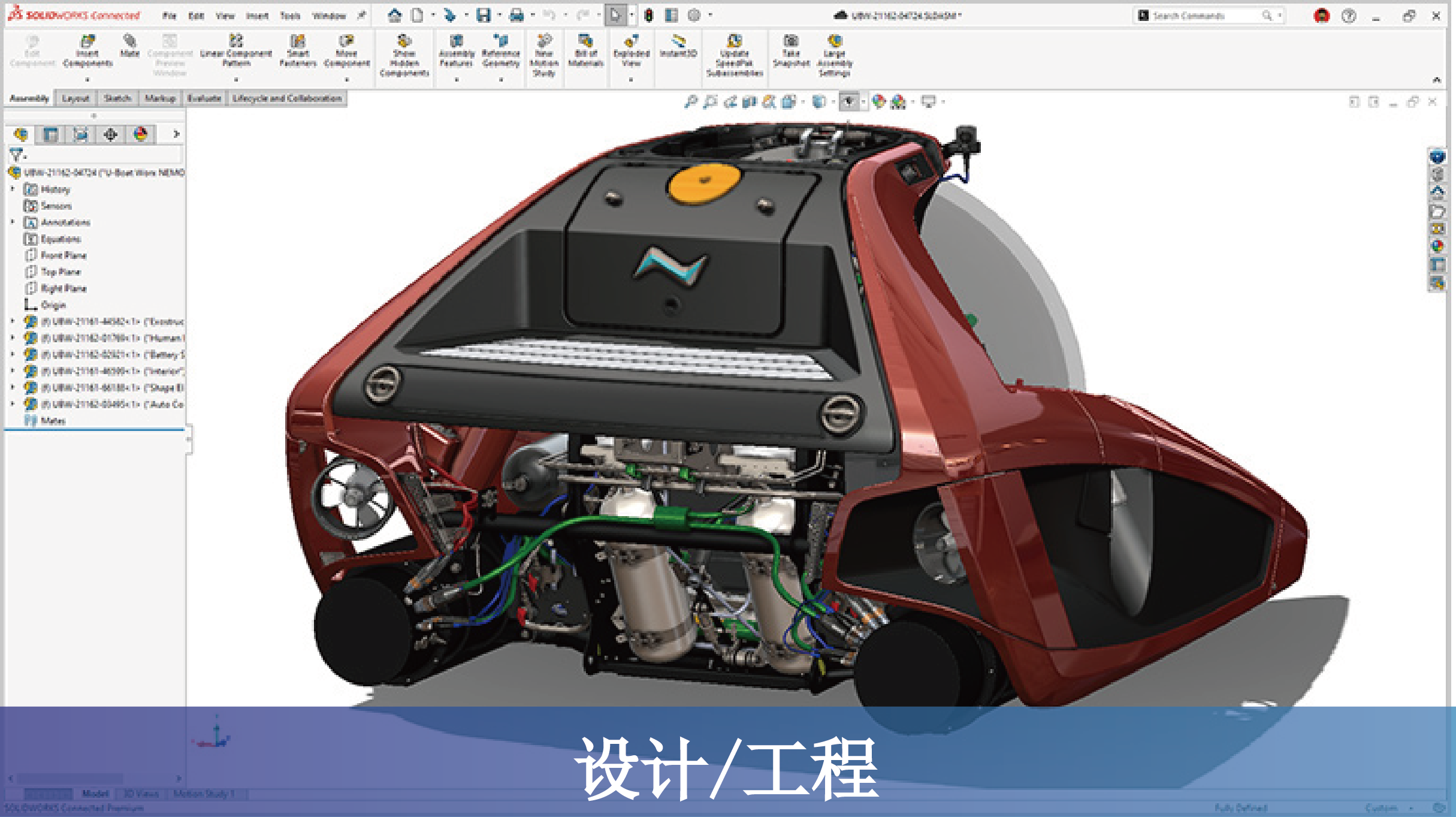Open the View menu
1456x817 pixels.
tap(225, 16)
